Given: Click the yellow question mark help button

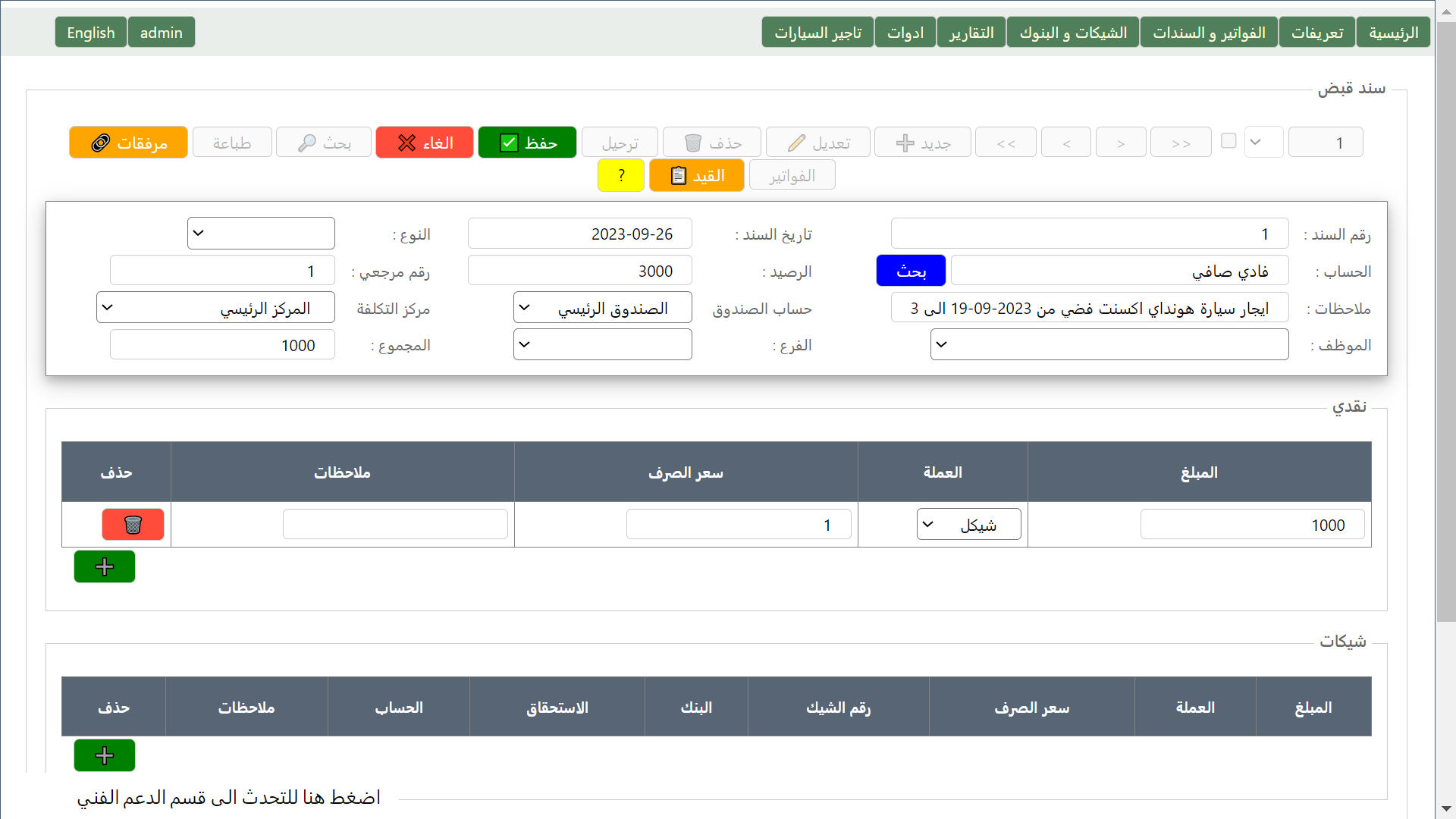Looking at the screenshot, I should click(621, 176).
